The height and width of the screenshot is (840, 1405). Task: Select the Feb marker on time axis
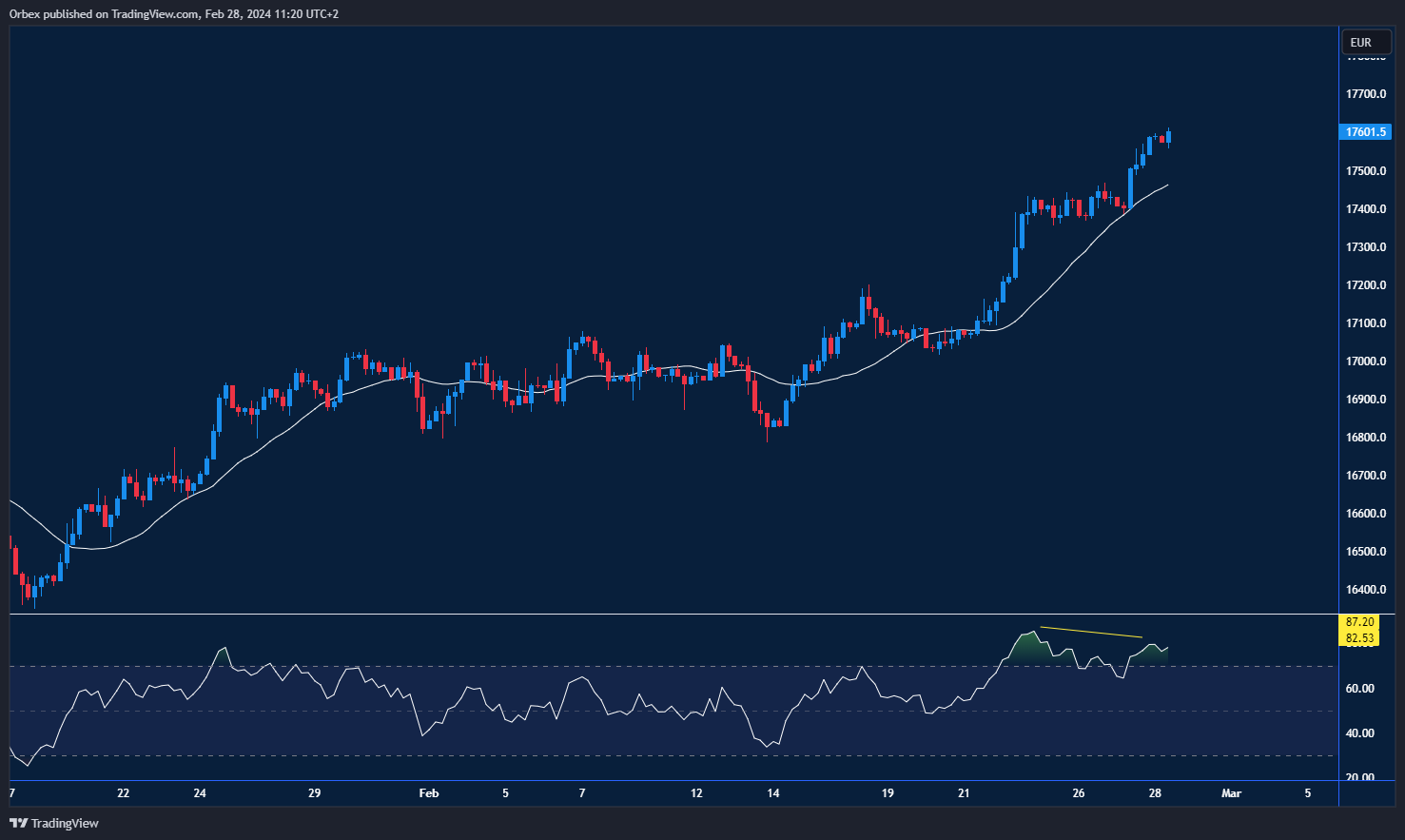pos(429,793)
